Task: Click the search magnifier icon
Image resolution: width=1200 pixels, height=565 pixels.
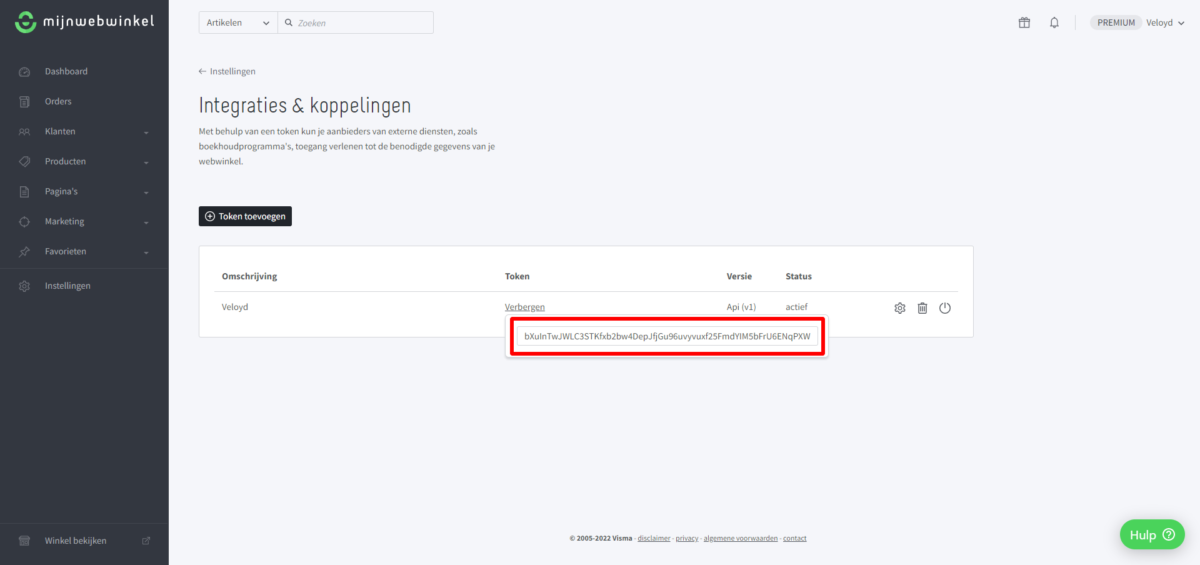Action: pos(288,23)
